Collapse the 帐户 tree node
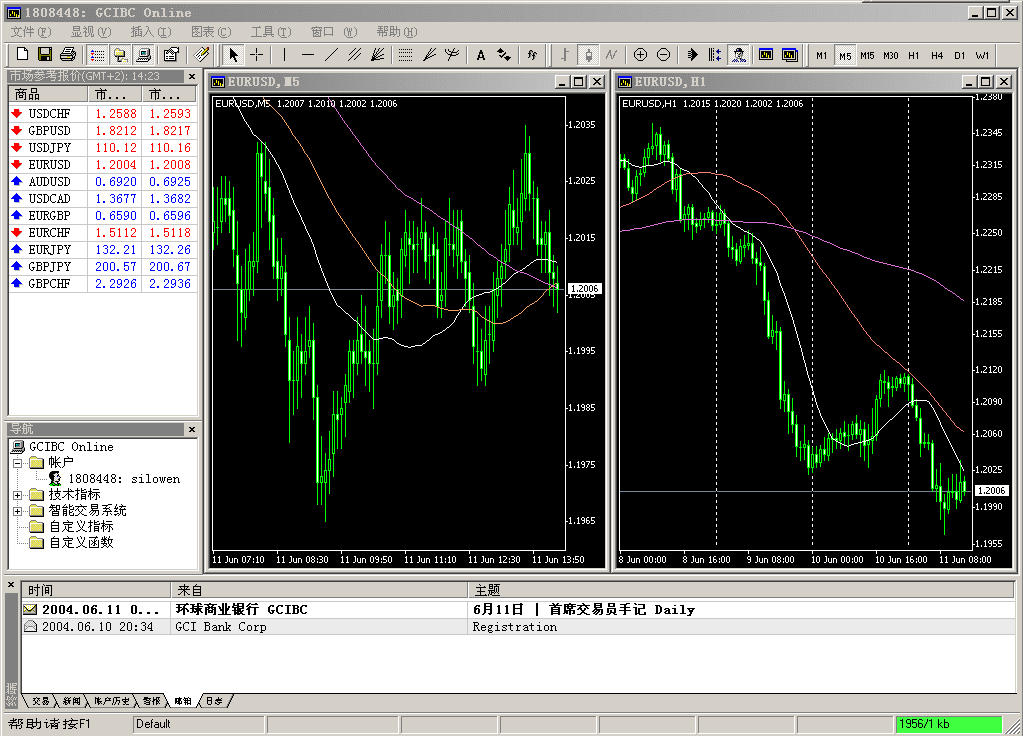Screen dimensions: 1023x736 [x=18, y=463]
